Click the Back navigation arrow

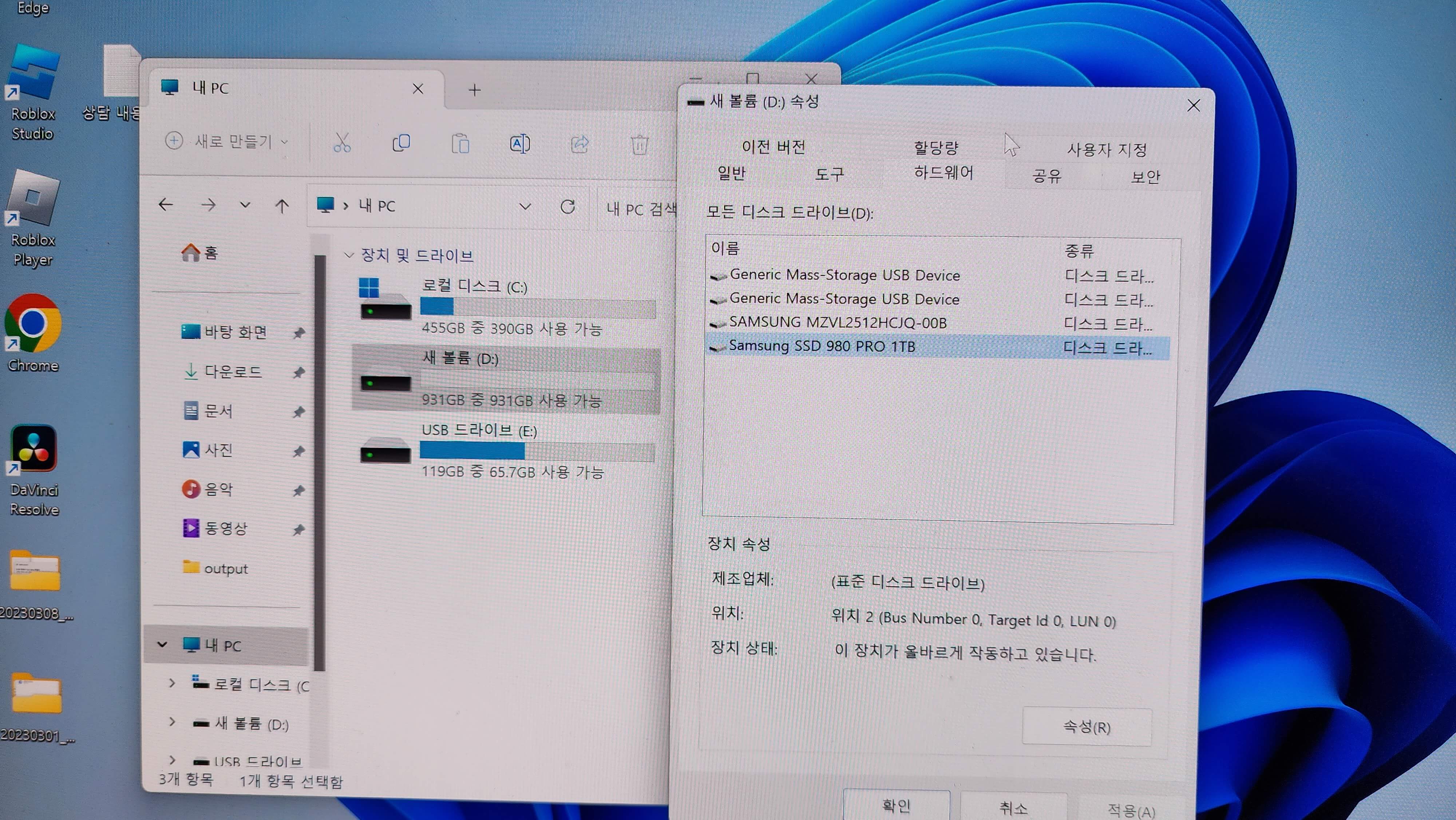coord(166,205)
